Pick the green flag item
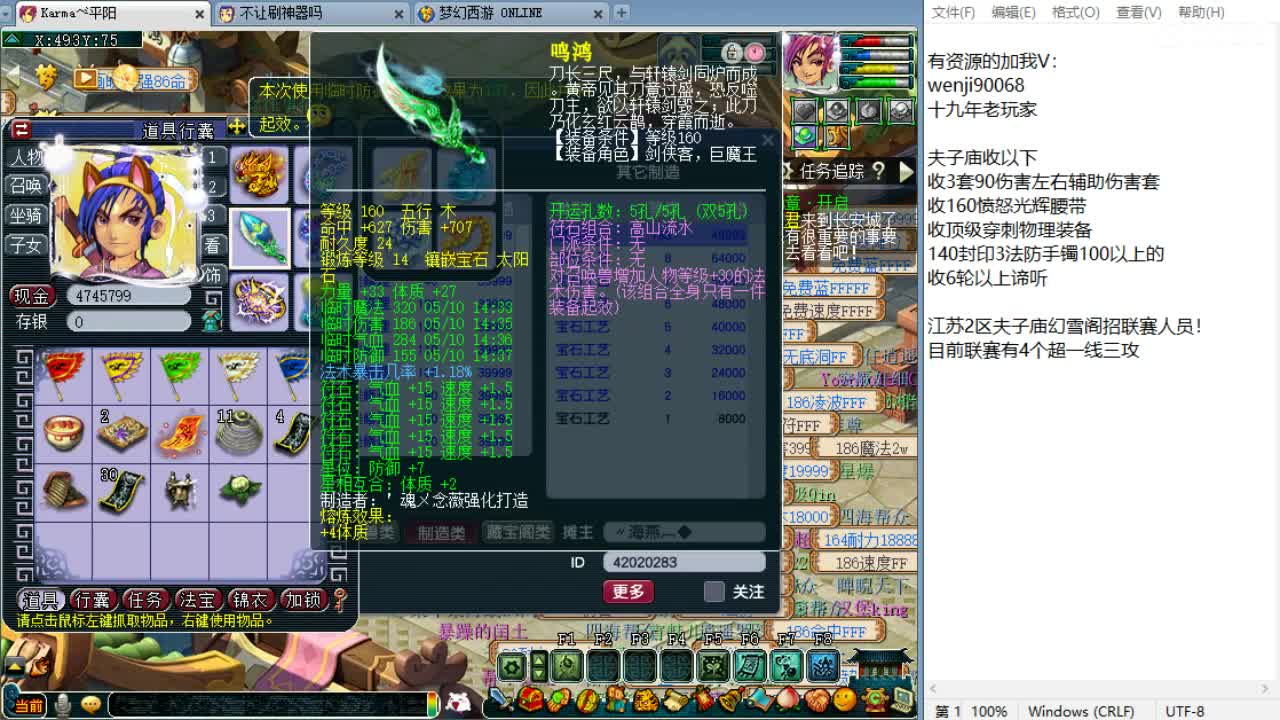The image size is (1280, 720). 180,374
